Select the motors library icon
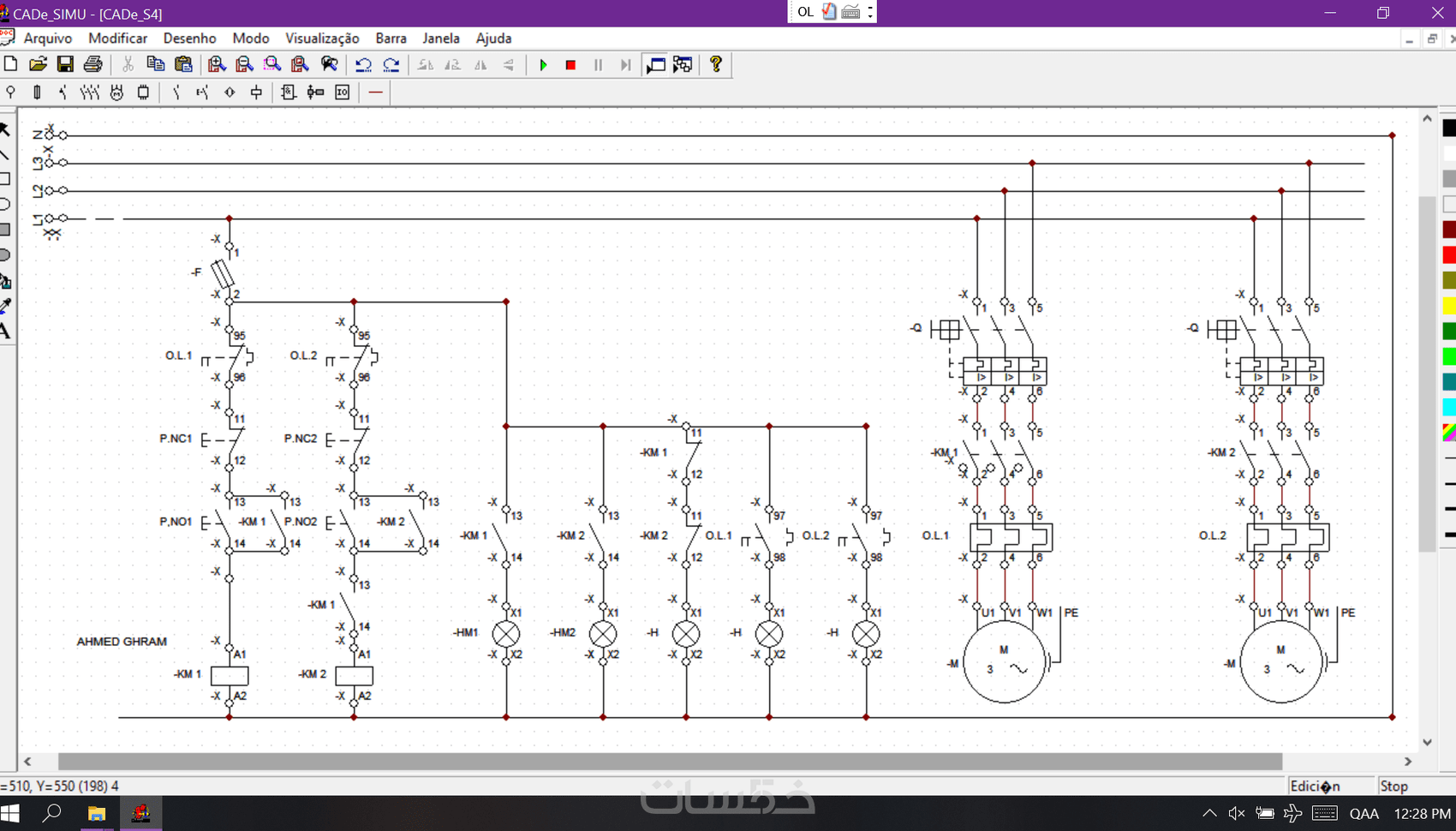 (116, 92)
